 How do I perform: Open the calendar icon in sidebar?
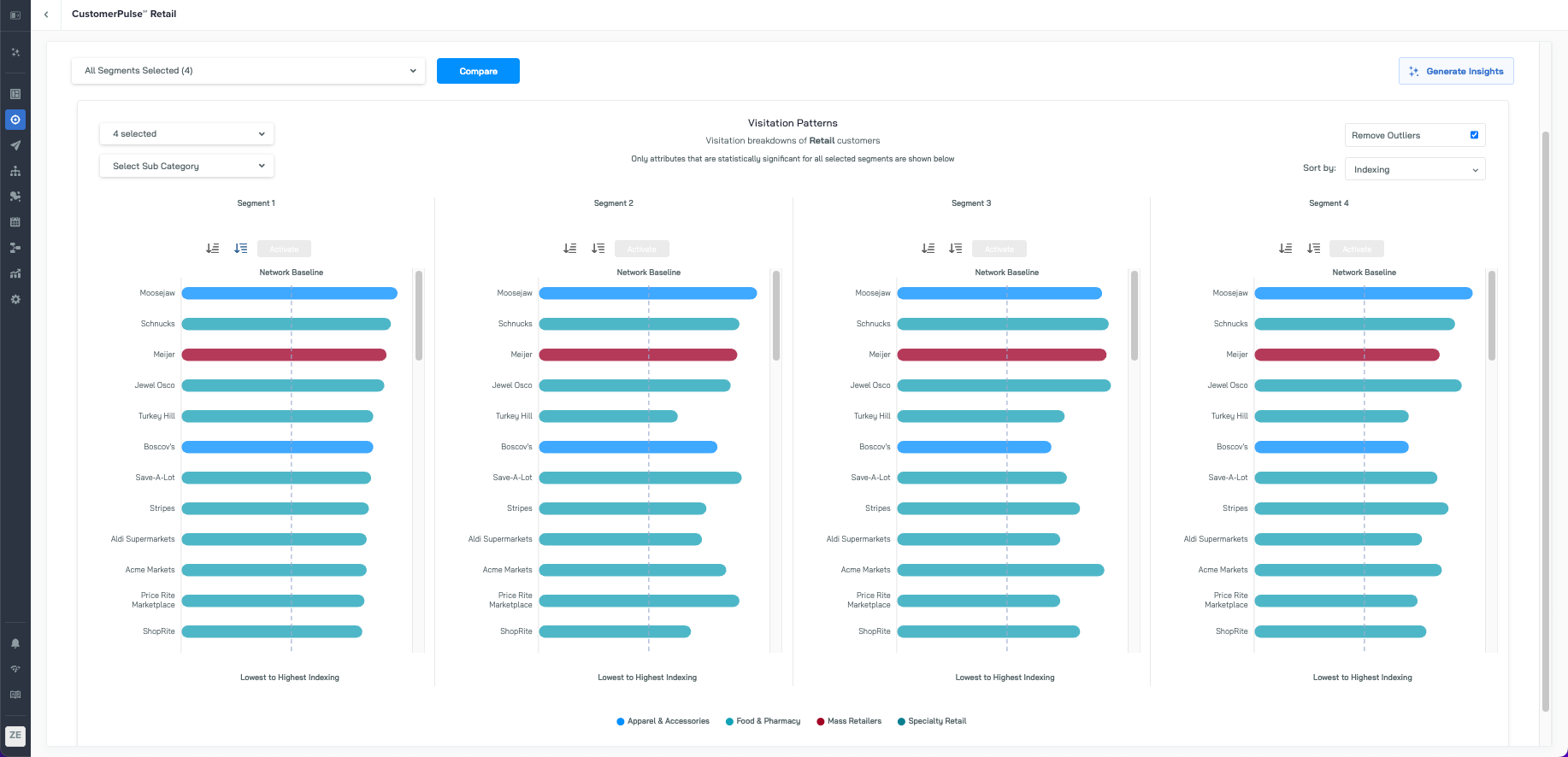[15, 222]
